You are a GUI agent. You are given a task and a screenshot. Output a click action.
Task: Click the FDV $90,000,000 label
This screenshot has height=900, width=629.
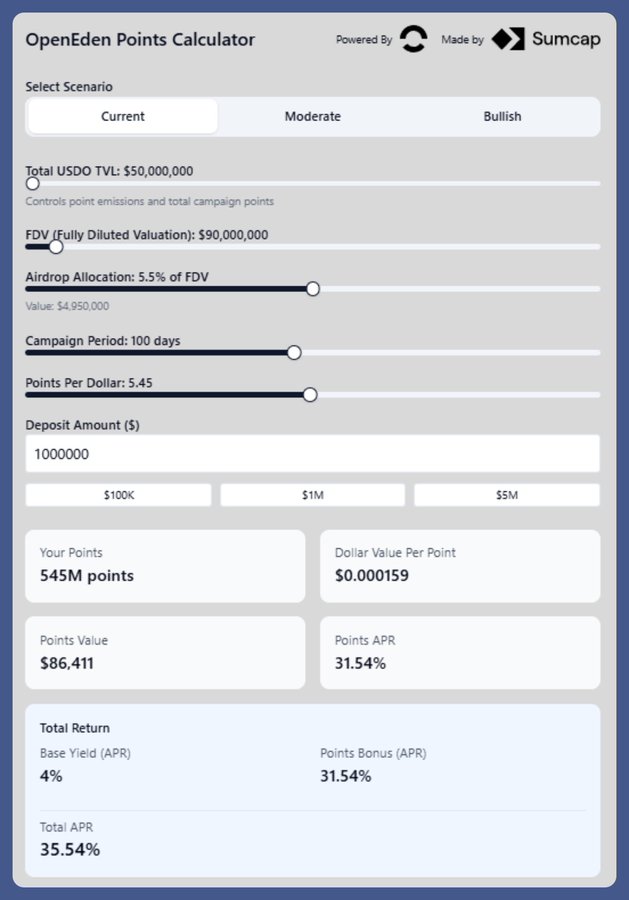147,235
